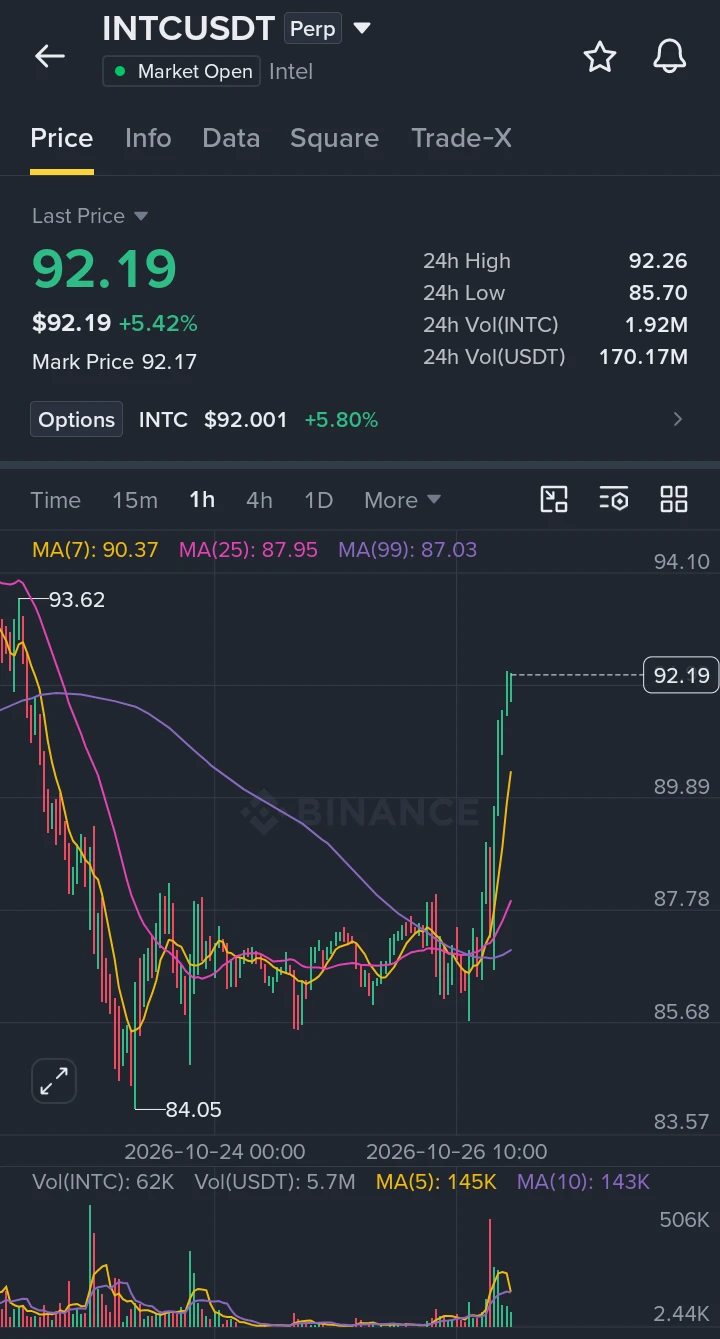Switch to the Data tab
Screen dimensions: 720x1339
pos(231,138)
